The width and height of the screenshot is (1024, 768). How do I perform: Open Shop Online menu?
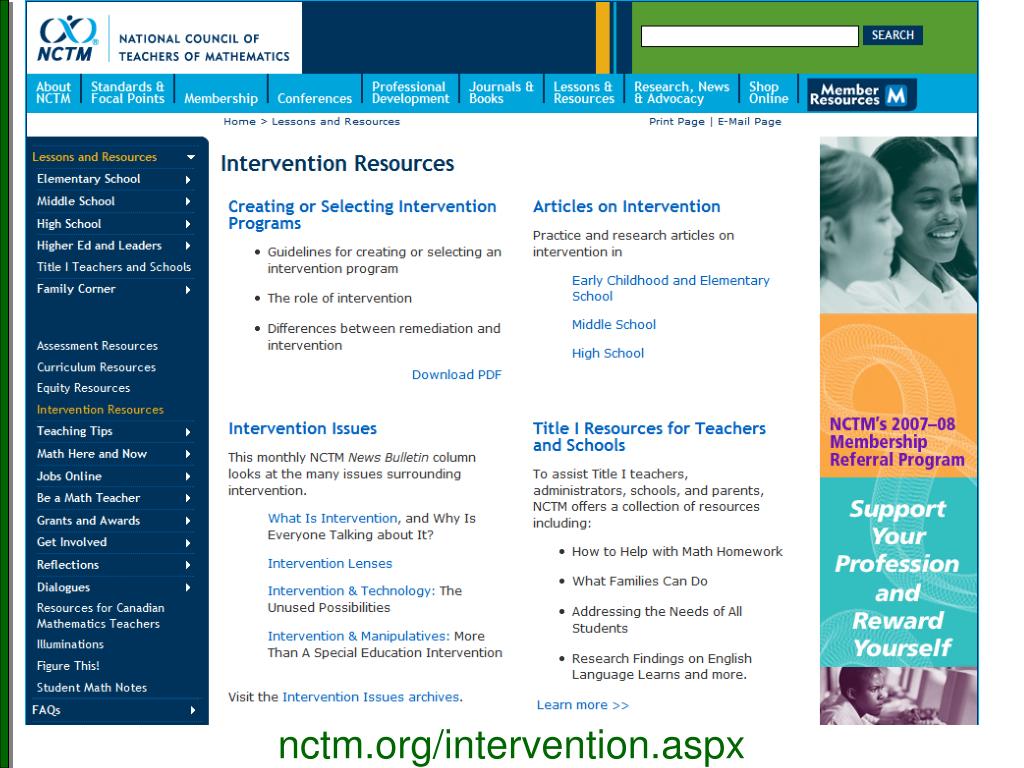point(769,93)
